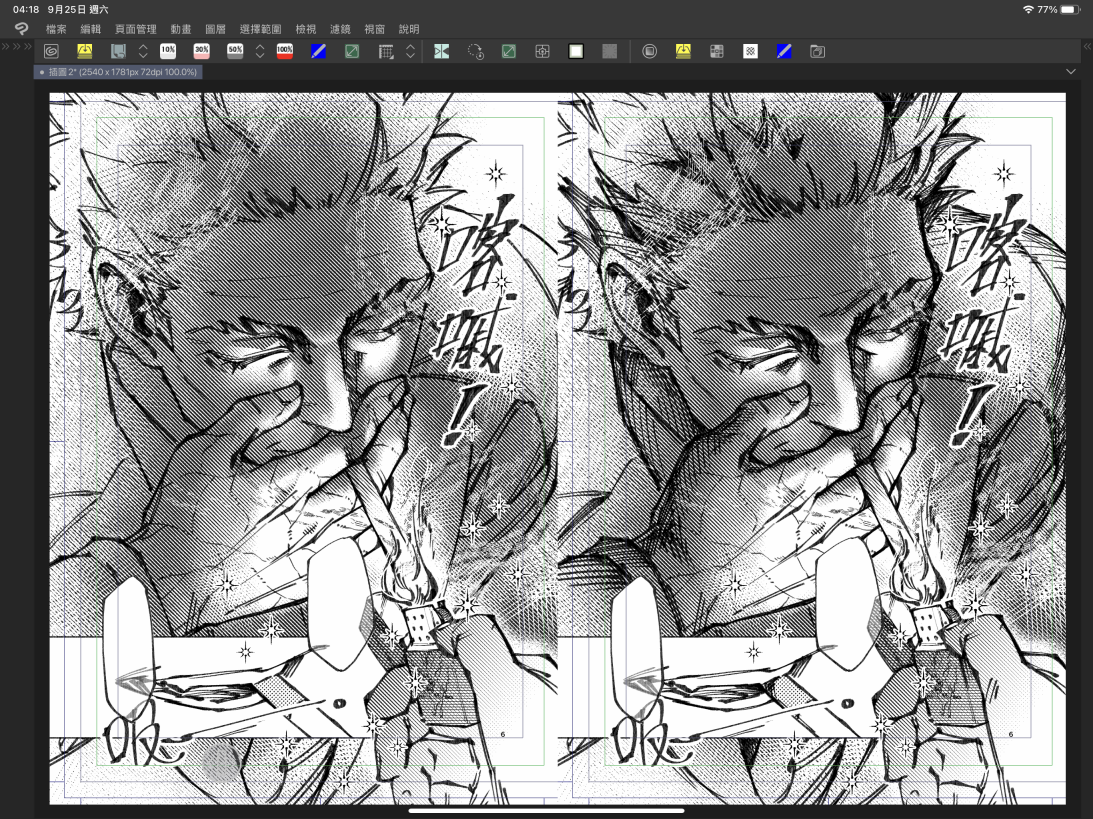
Task: Click the right manga page on canvas
Action: [812, 448]
